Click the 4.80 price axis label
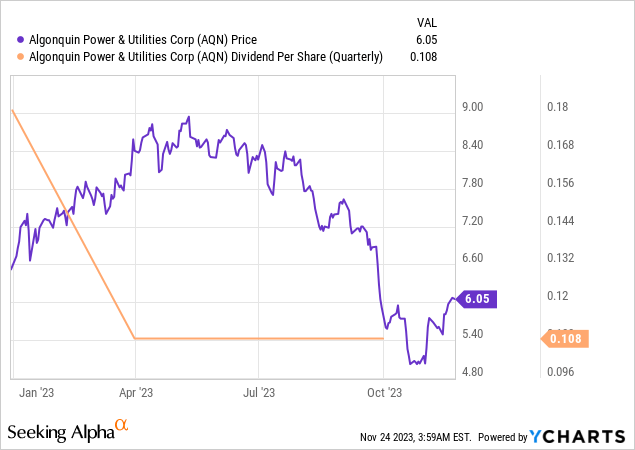Image resolution: width=635 pixels, height=450 pixels. pyautogui.click(x=472, y=372)
